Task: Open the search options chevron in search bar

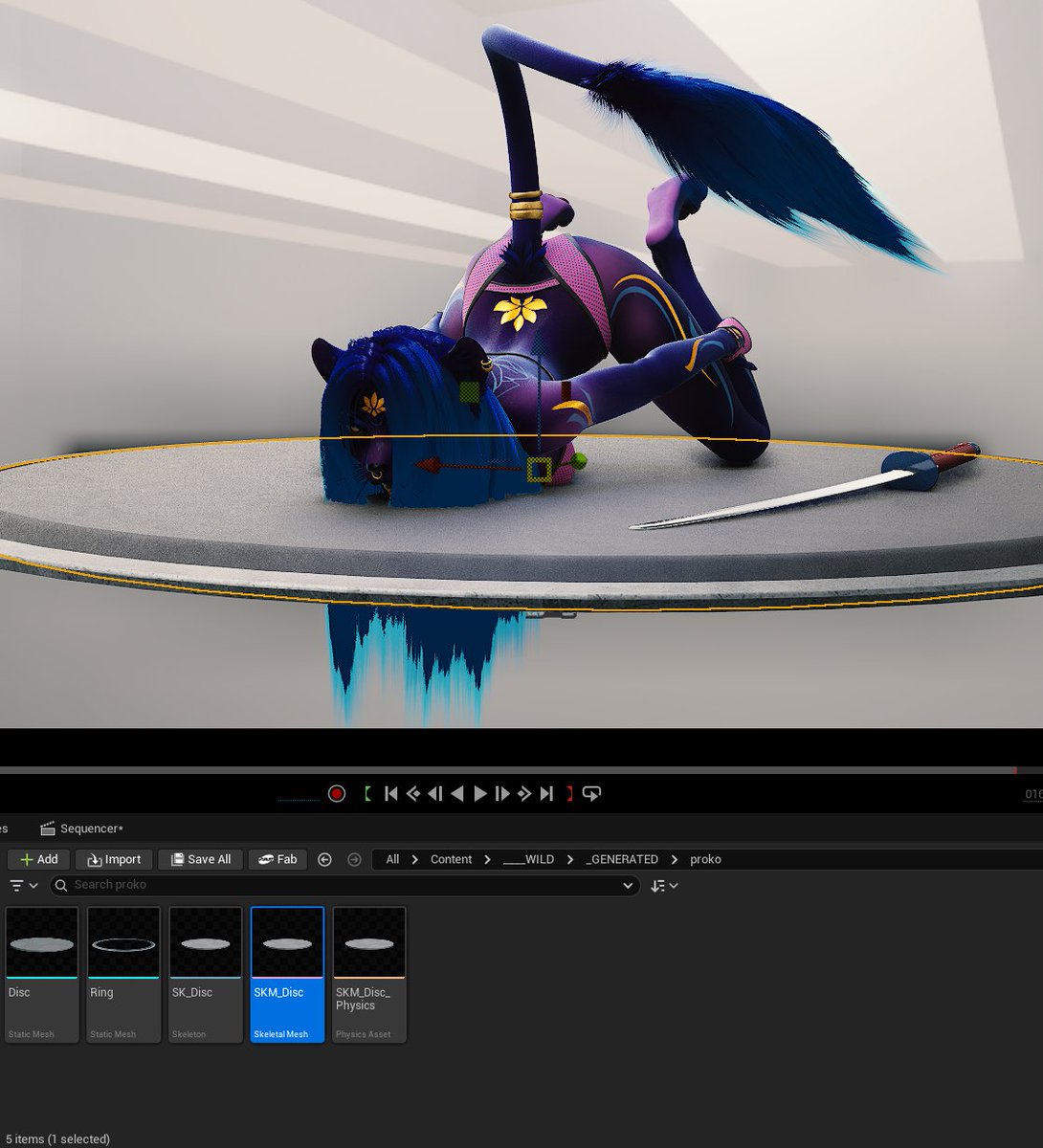Action: [628, 885]
